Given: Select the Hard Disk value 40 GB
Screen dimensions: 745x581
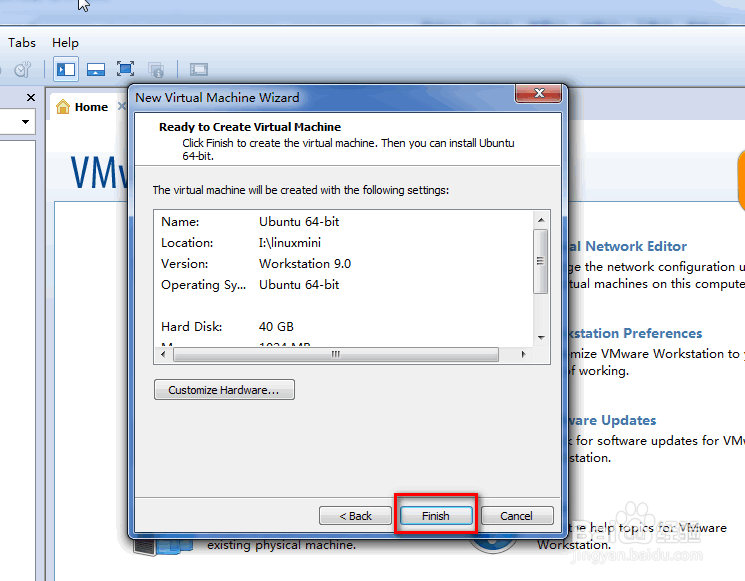Looking at the screenshot, I should (276, 327).
